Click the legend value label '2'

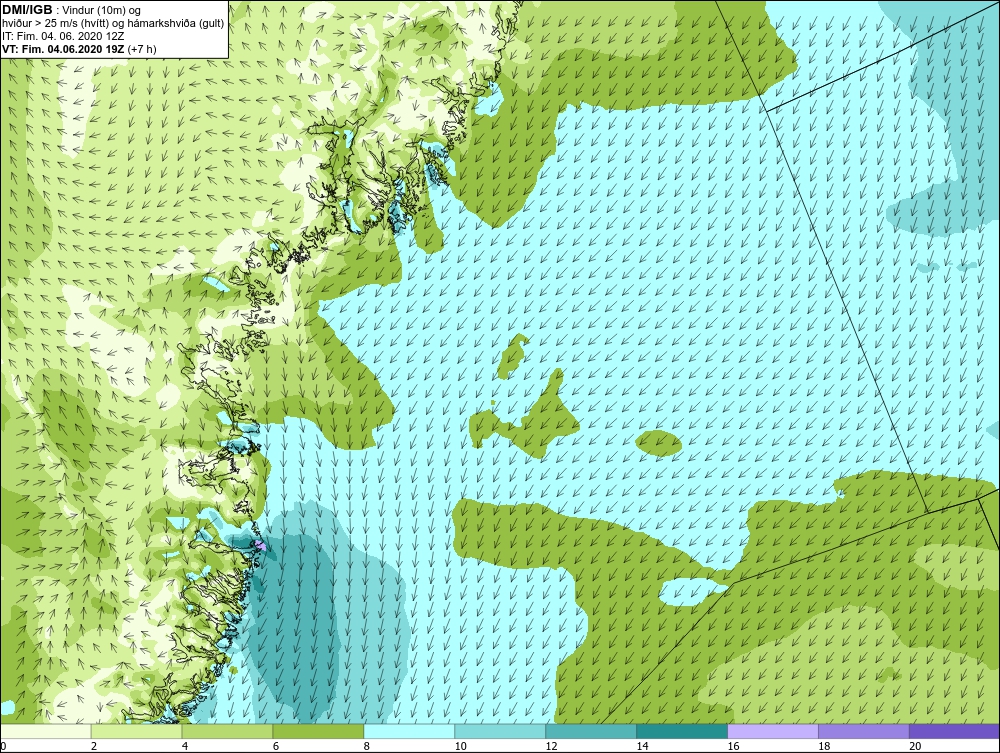94,746
